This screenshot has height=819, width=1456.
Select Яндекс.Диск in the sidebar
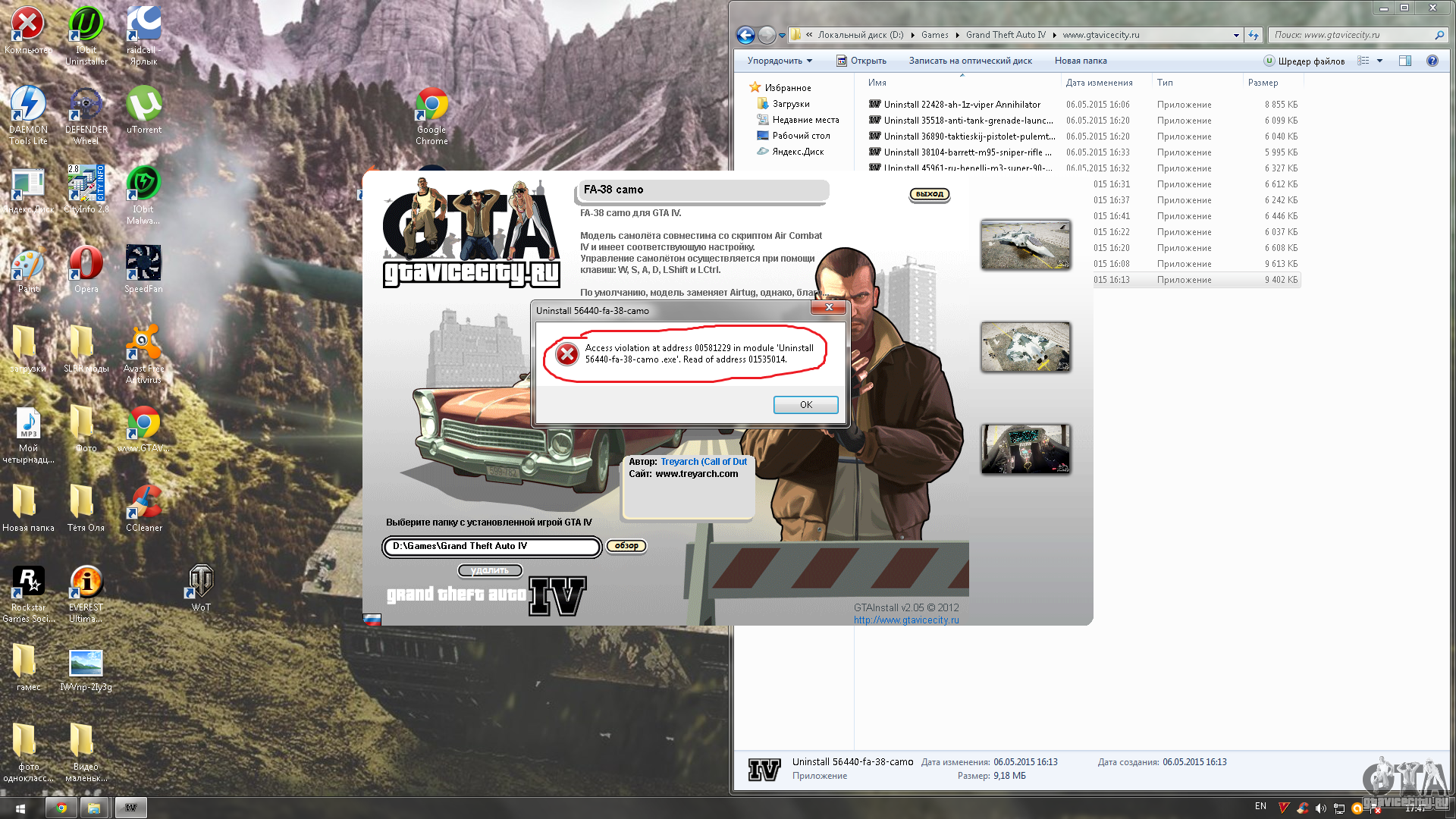coord(790,152)
